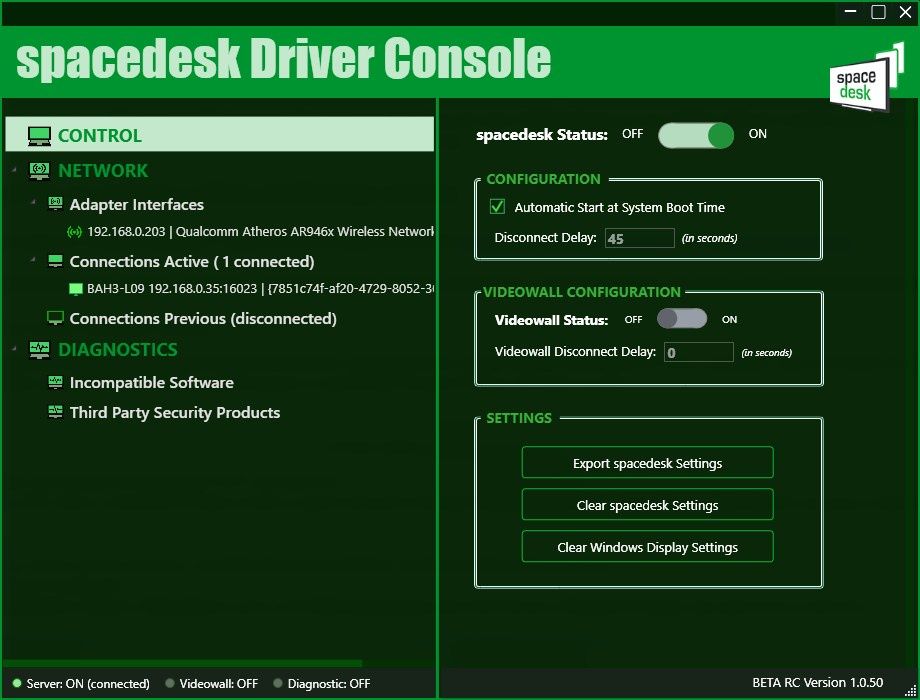Click ON label of Videowall Status
Image resolution: width=920 pixels, height=700 pixels.
click(729, 319)
